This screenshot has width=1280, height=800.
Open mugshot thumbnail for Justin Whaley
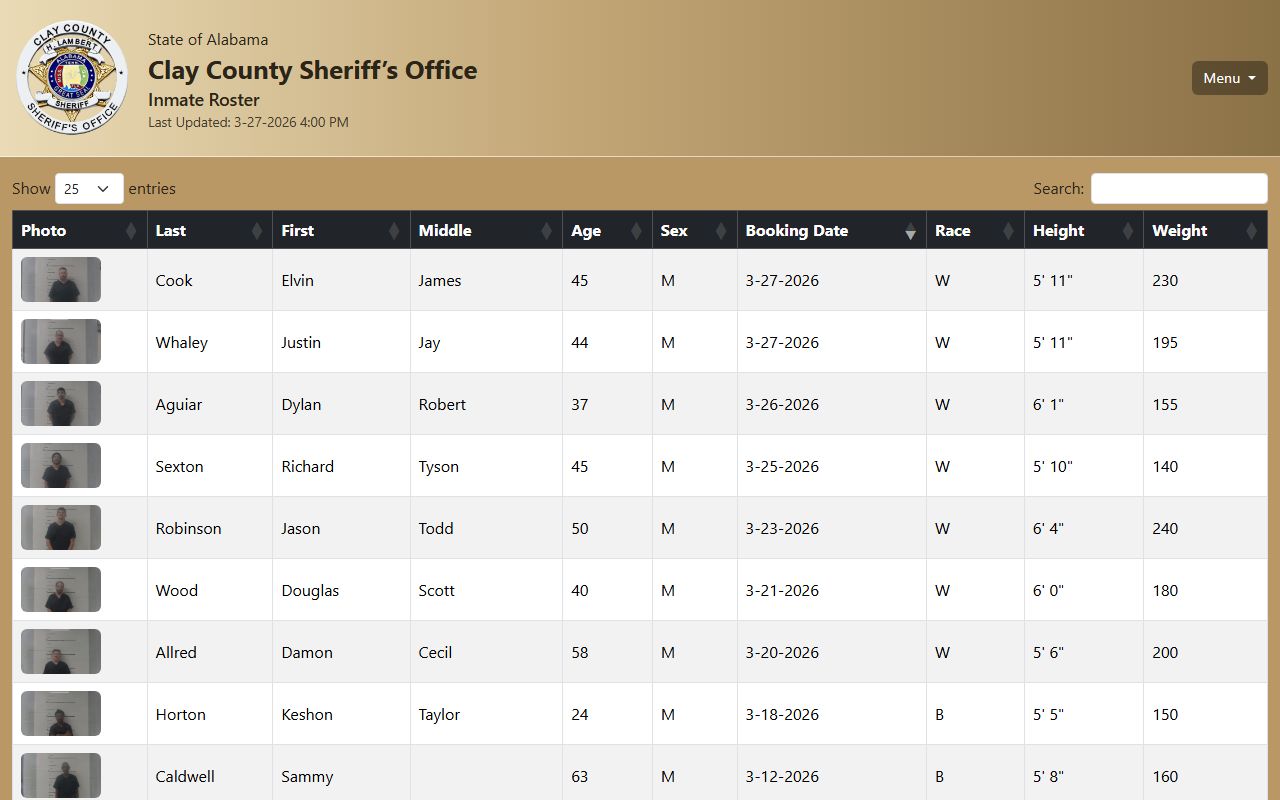tap(61, 342)
